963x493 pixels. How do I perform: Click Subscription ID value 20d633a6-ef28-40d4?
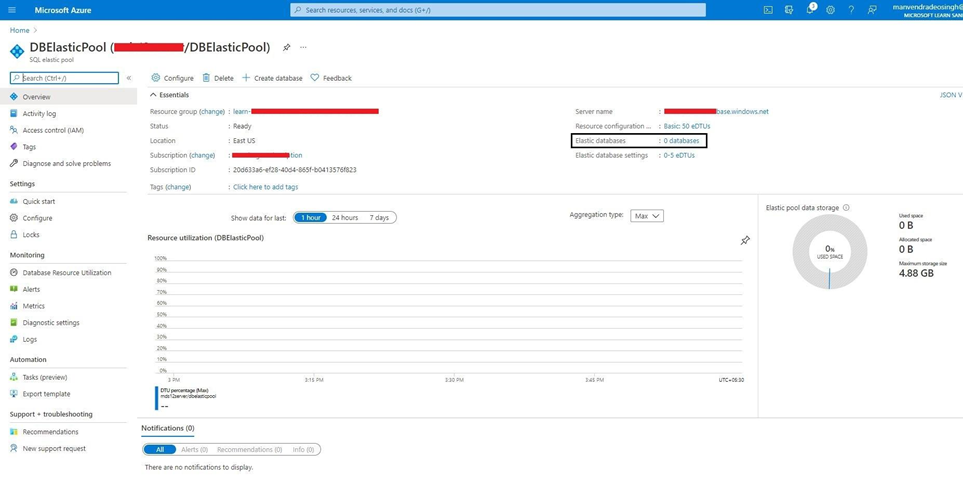click(295, 170)
